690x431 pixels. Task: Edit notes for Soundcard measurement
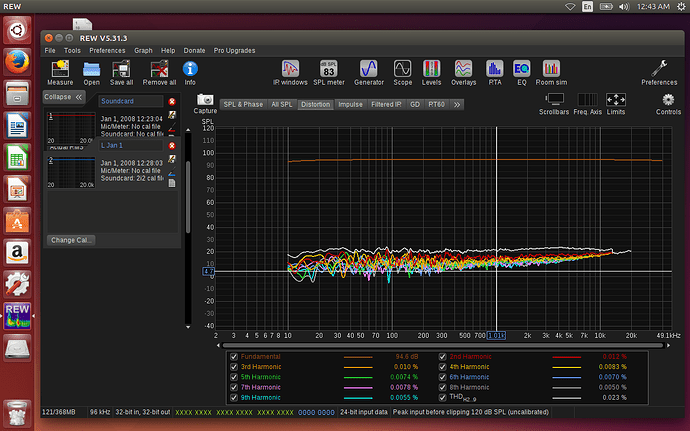[x=172, y=115]
